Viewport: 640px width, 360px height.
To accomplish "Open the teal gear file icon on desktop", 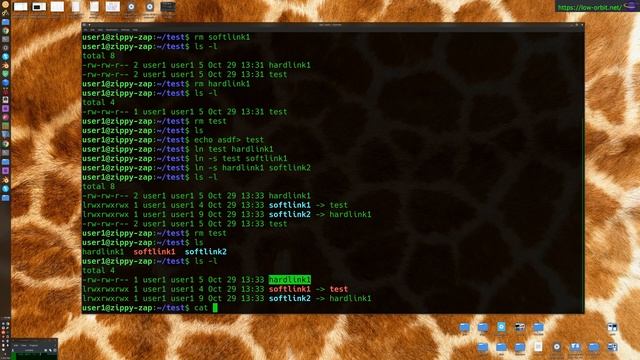I will pyautogui.click(x=501, y=327).
